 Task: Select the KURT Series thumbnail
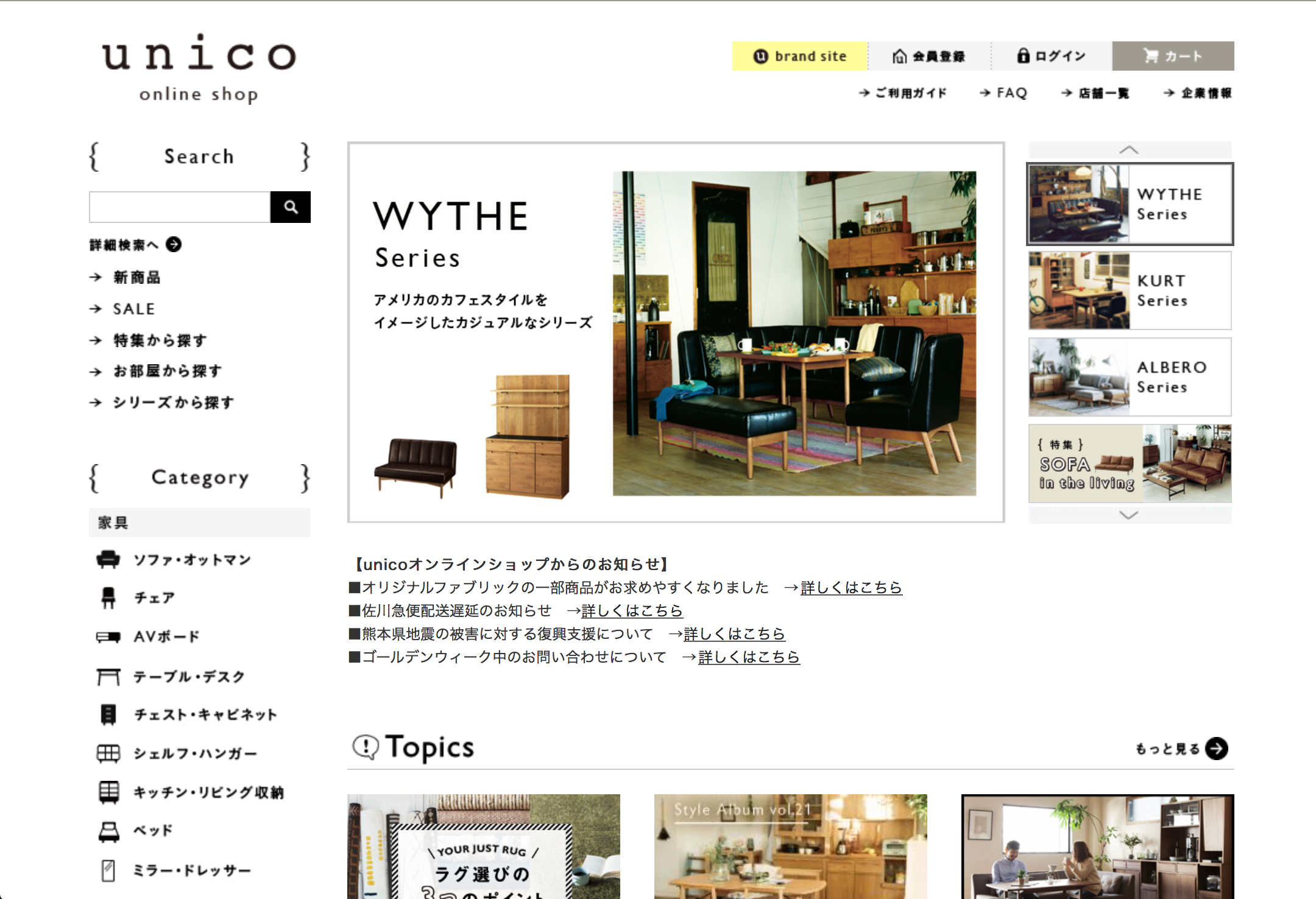(x=1130, y=291)
